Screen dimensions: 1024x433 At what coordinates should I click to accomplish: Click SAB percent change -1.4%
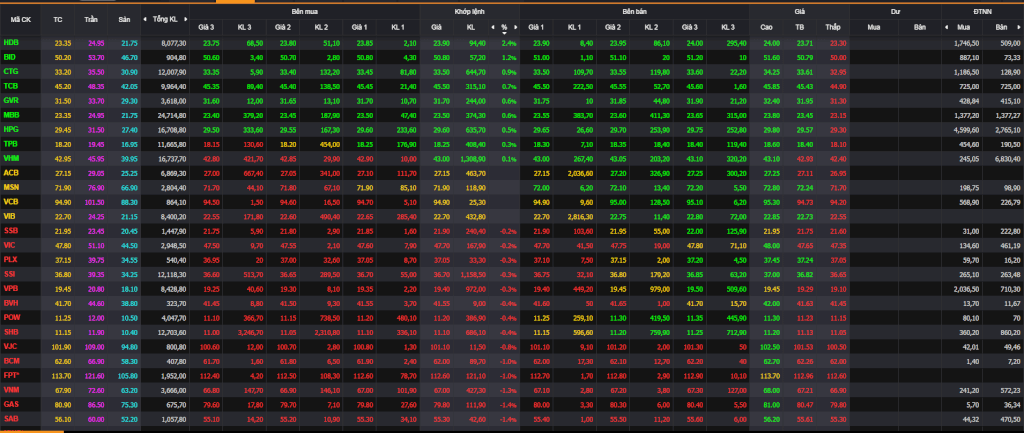508,419
